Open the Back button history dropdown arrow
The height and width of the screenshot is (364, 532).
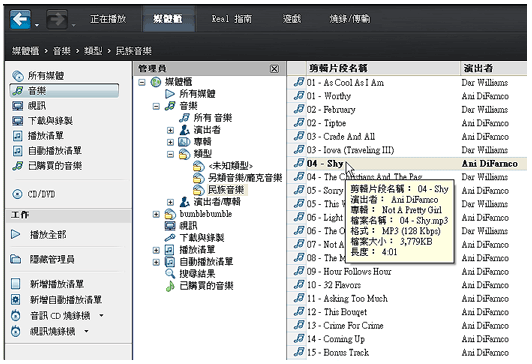(37, 25)
